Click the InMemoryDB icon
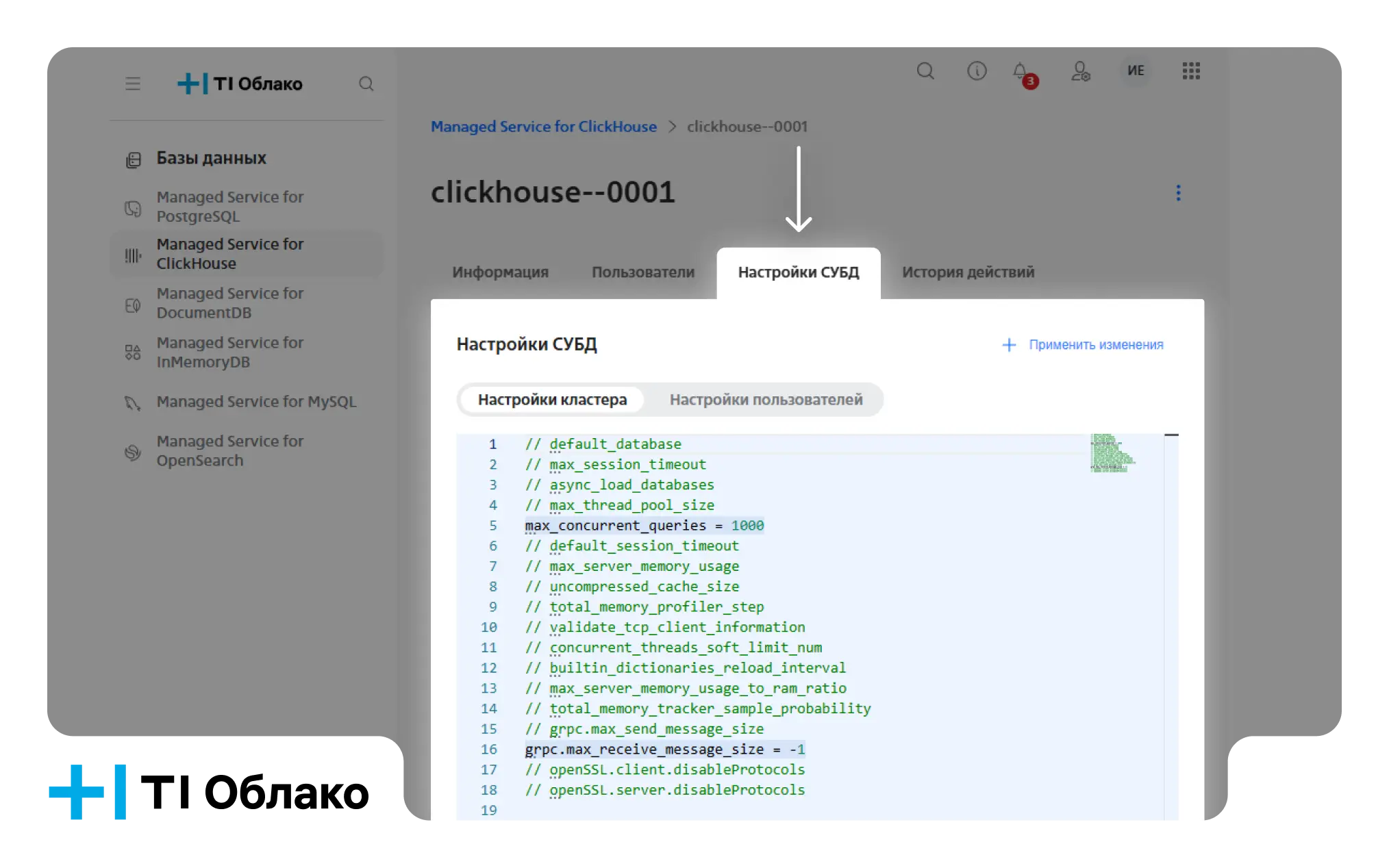This screenshot has width=1389, height=868. click(133, 353)
